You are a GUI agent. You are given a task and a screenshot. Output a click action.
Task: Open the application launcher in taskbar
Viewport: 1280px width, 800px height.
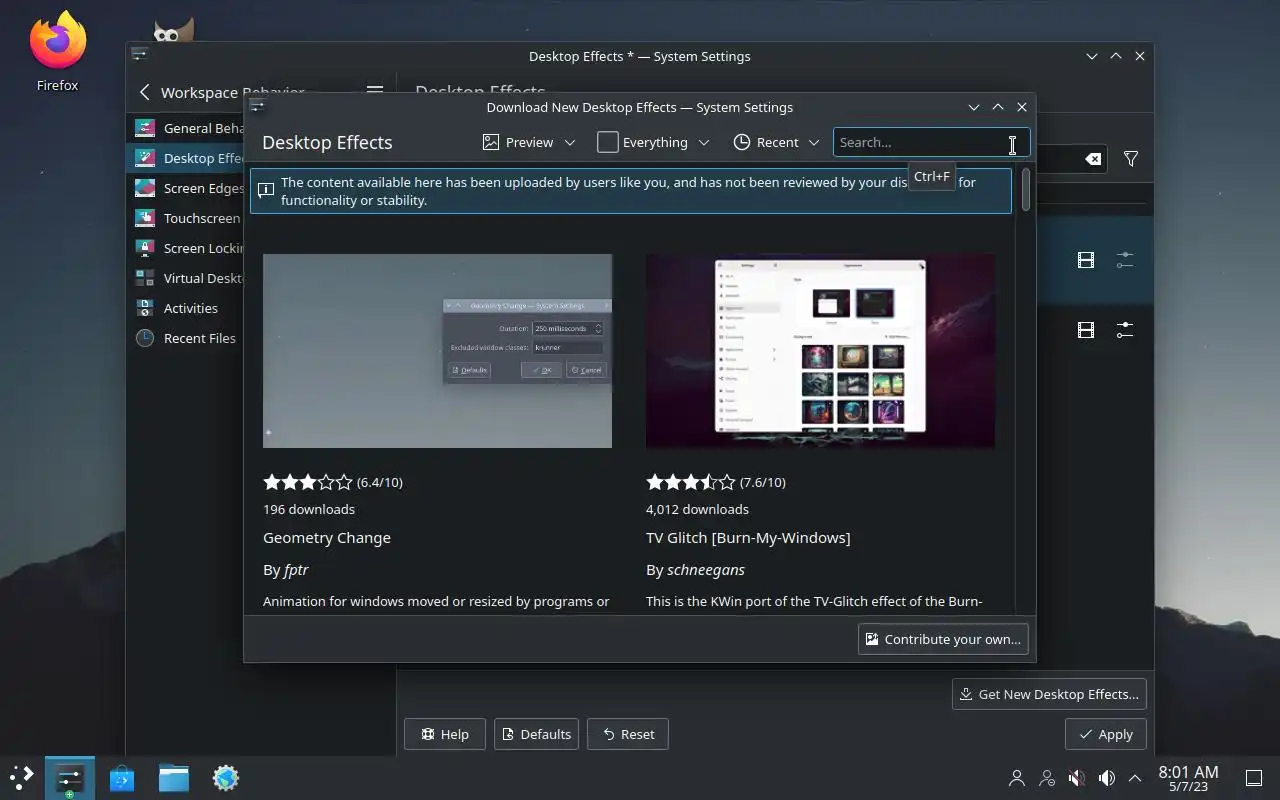pos(21,778)
